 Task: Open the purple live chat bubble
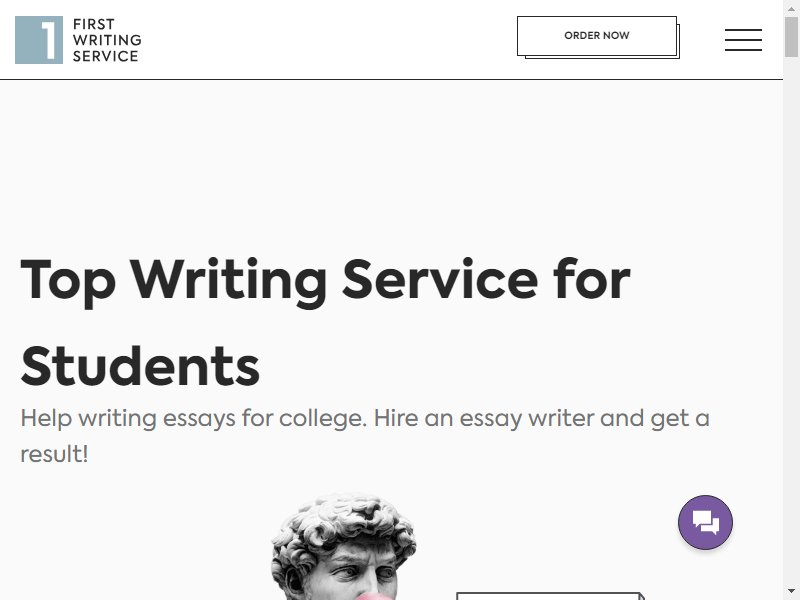coord(705,522)
